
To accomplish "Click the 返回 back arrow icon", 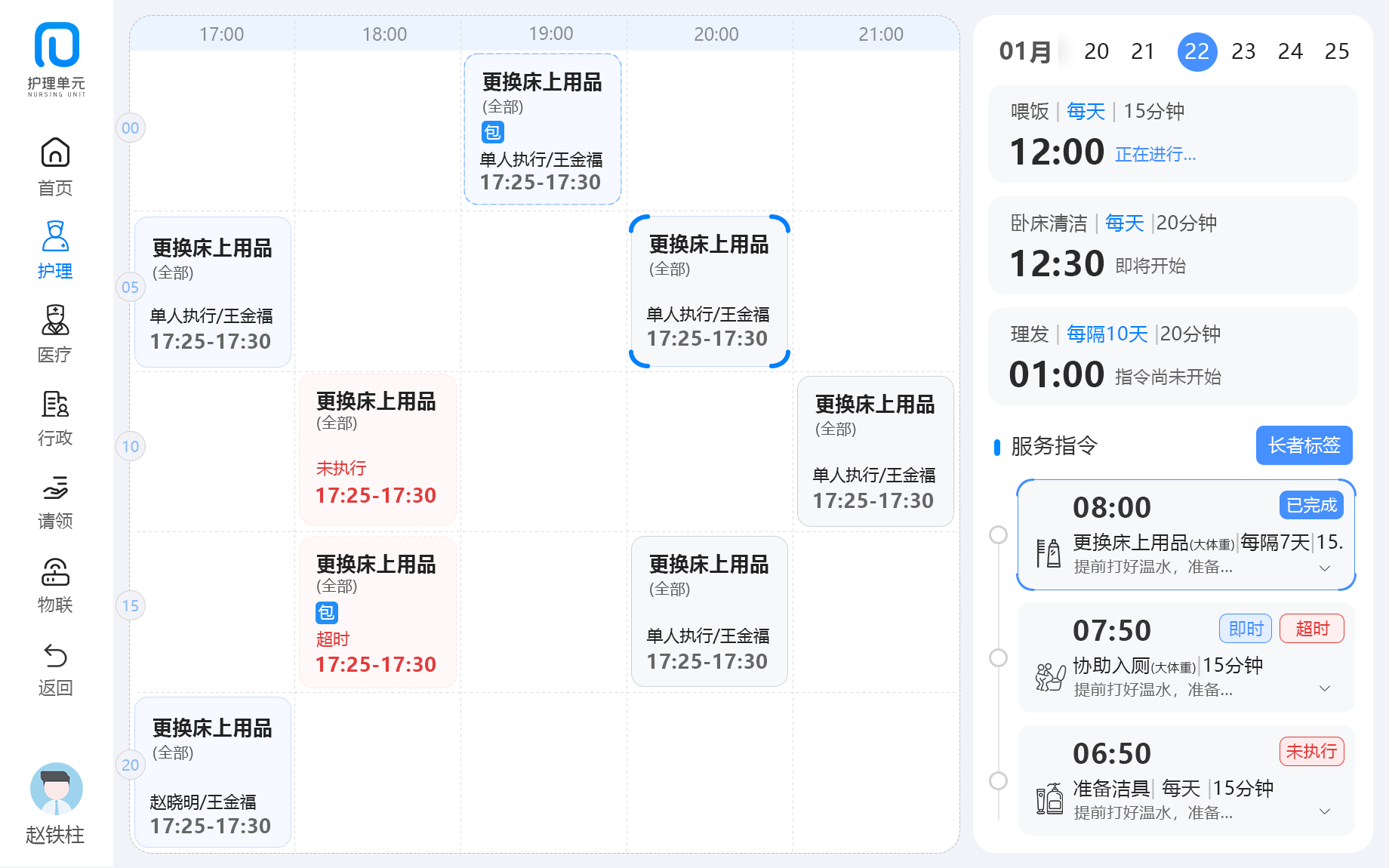I will tap(55, 656).
